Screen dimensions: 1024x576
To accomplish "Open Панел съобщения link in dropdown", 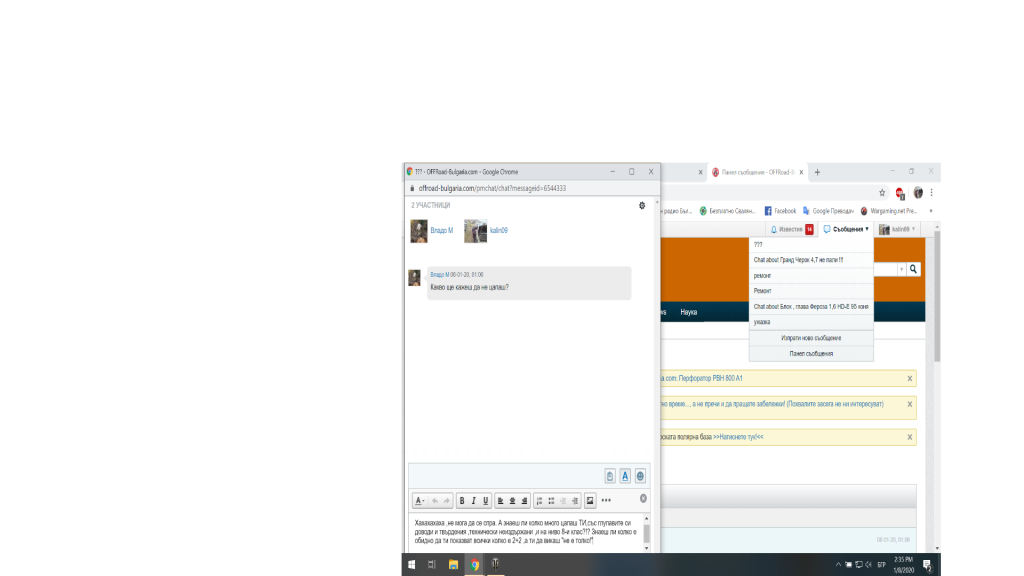I will 811,354.
